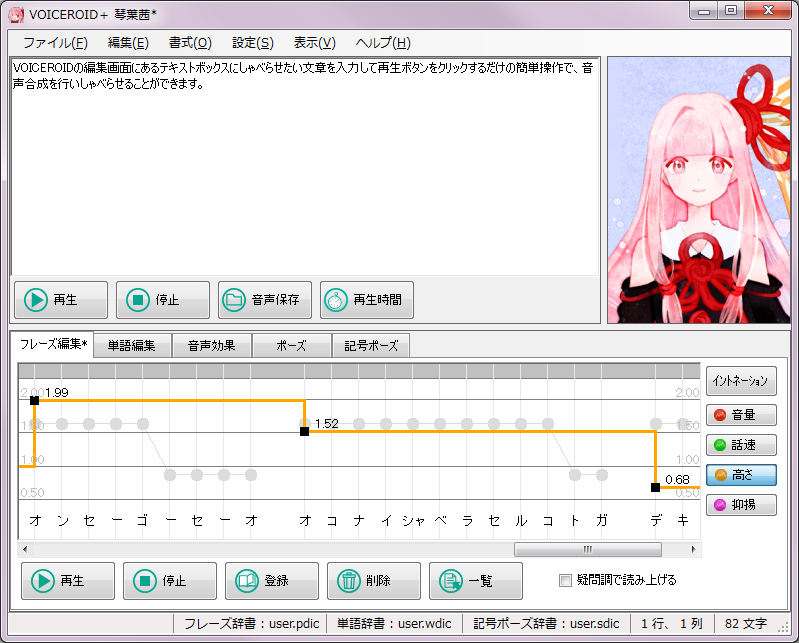Screen dimensions: 799x643
Task: Open the 表示(V) menu
Action: tap(314, 43)
